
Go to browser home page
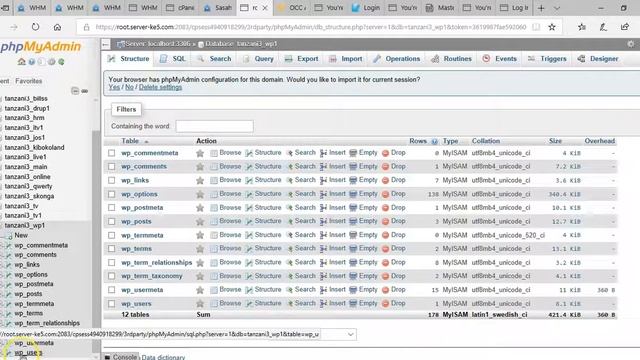[x=58, y=27]
